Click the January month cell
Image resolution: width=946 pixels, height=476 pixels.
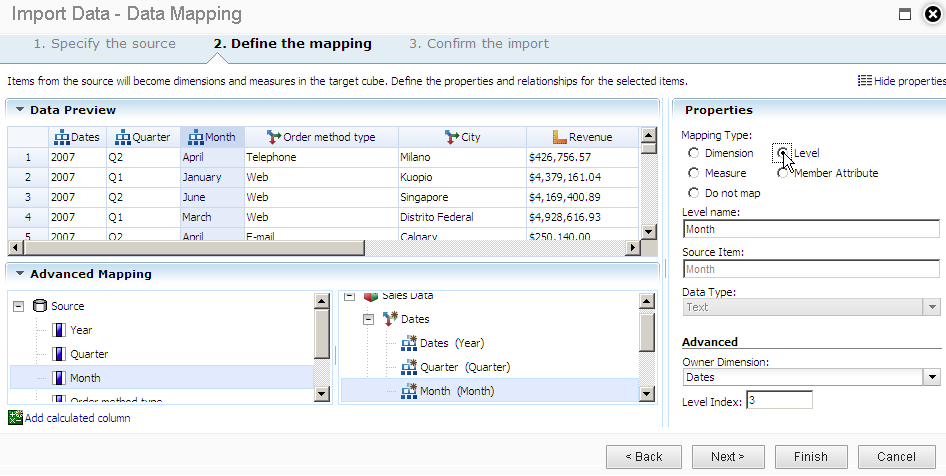pyautogui.click(x=212, y=177)
